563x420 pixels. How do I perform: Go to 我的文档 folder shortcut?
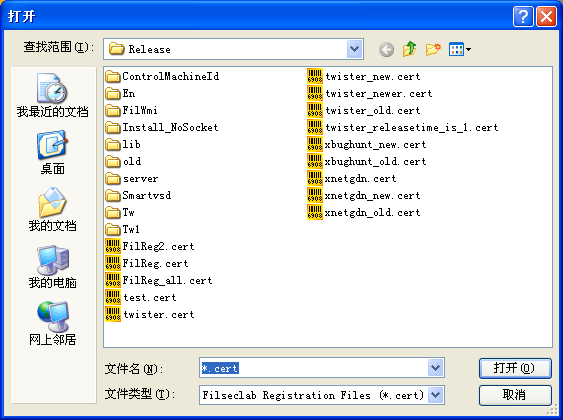52,209
